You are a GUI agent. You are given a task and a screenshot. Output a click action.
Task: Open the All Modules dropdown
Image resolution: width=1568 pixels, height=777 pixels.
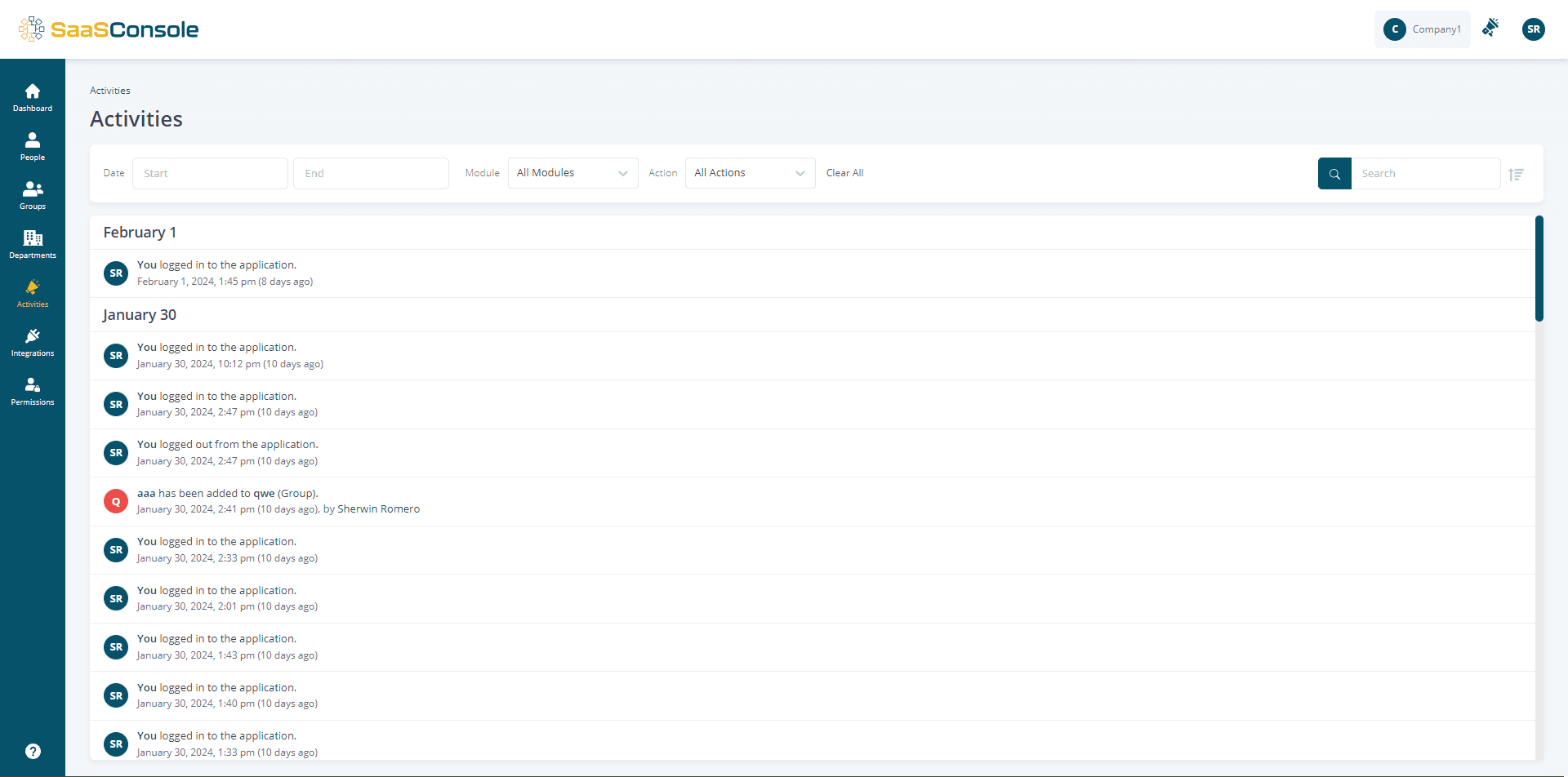tap(572, 173)
